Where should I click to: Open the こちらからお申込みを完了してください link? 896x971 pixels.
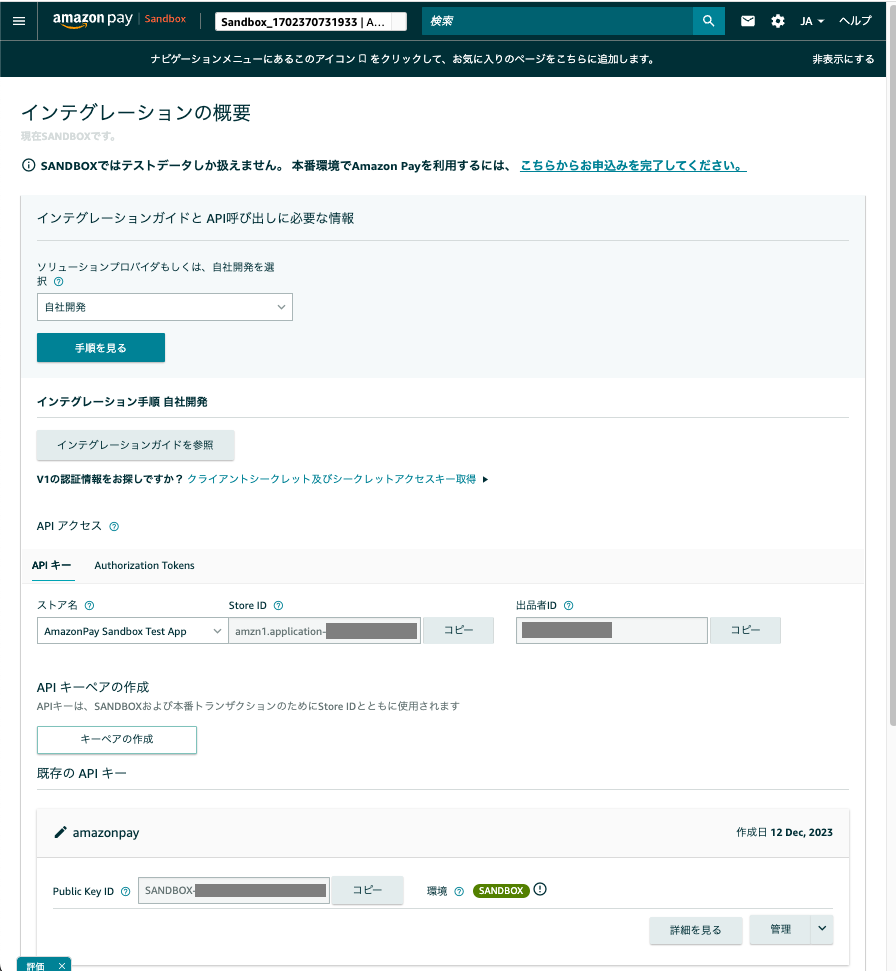pyautogui.click(x=632, y=166)
